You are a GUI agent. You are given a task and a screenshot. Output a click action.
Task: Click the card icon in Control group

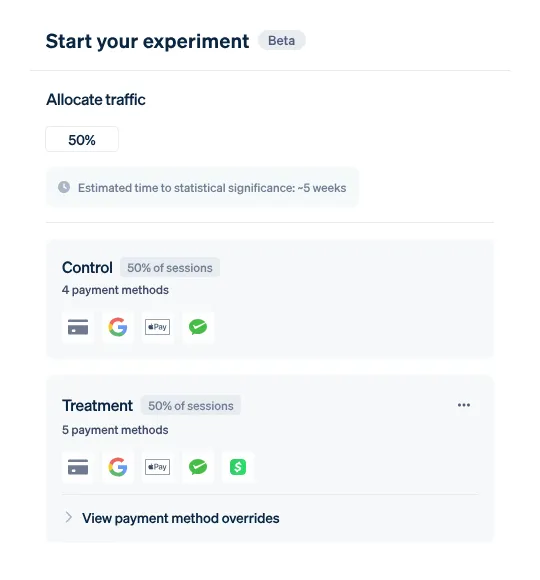(x=78, y=327)
